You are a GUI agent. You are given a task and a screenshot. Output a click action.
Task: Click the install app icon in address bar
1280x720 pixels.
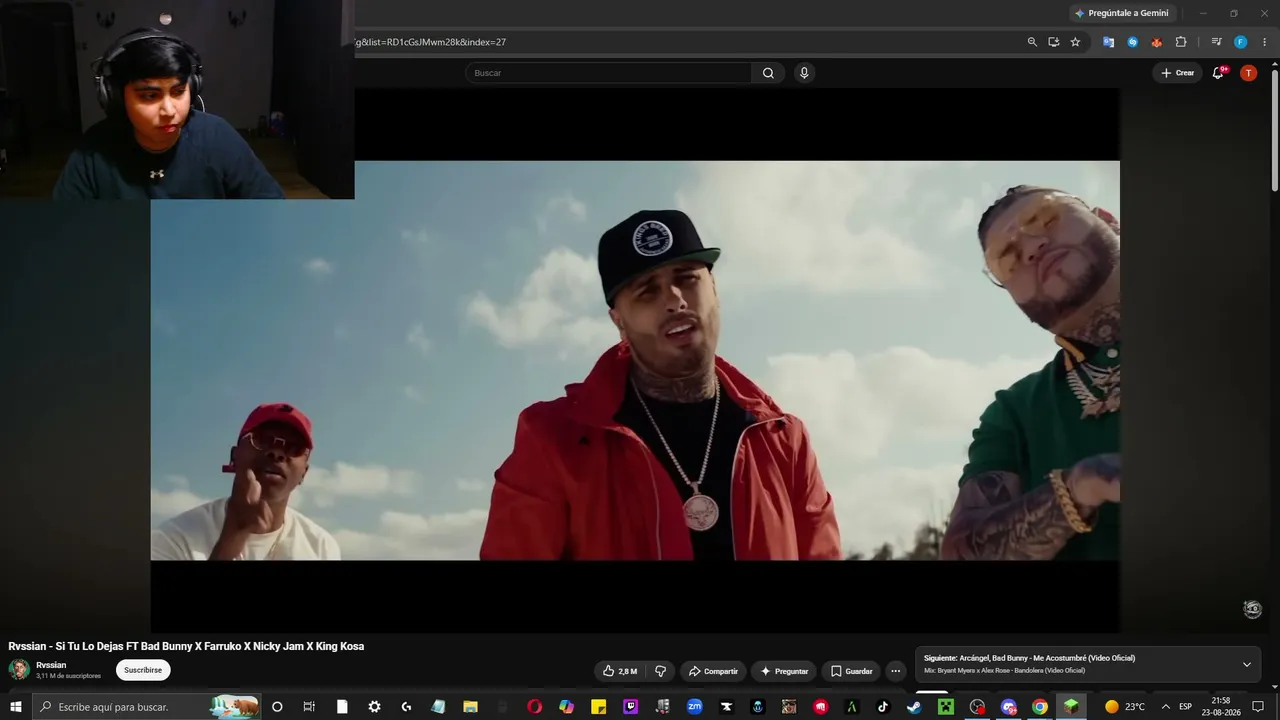tap(1054, 42)
